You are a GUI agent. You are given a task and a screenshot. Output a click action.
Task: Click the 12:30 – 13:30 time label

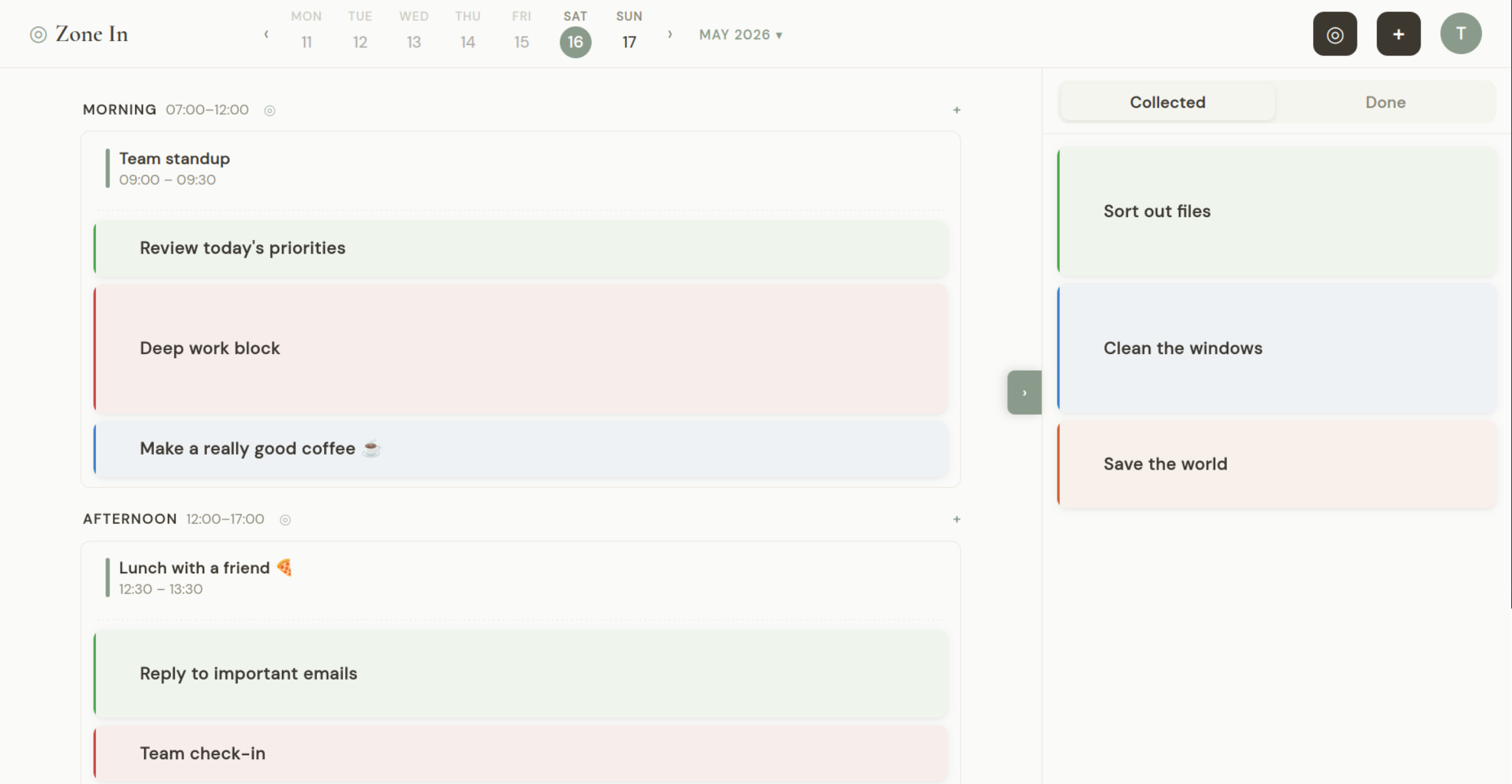click(160, 590)
